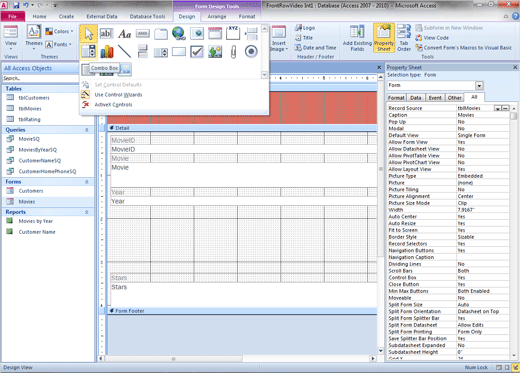Pick the Image control in gallery

125,69
